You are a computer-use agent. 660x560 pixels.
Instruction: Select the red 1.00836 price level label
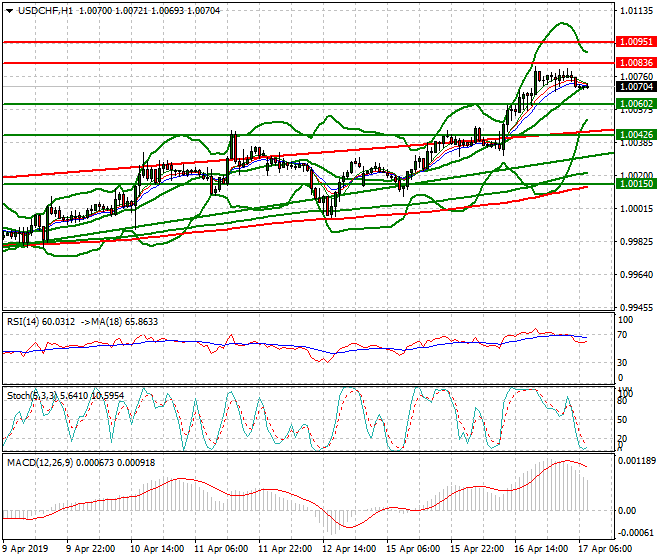(x=636, y=63)
